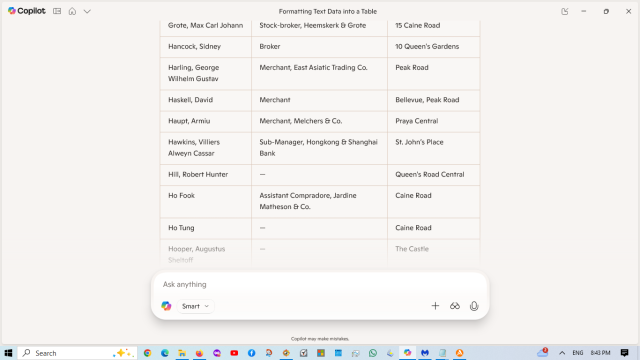The width and height of the screenshot is (640, 360).
Task: Click the 'The Castle' cell
Action: click(433, 253)
